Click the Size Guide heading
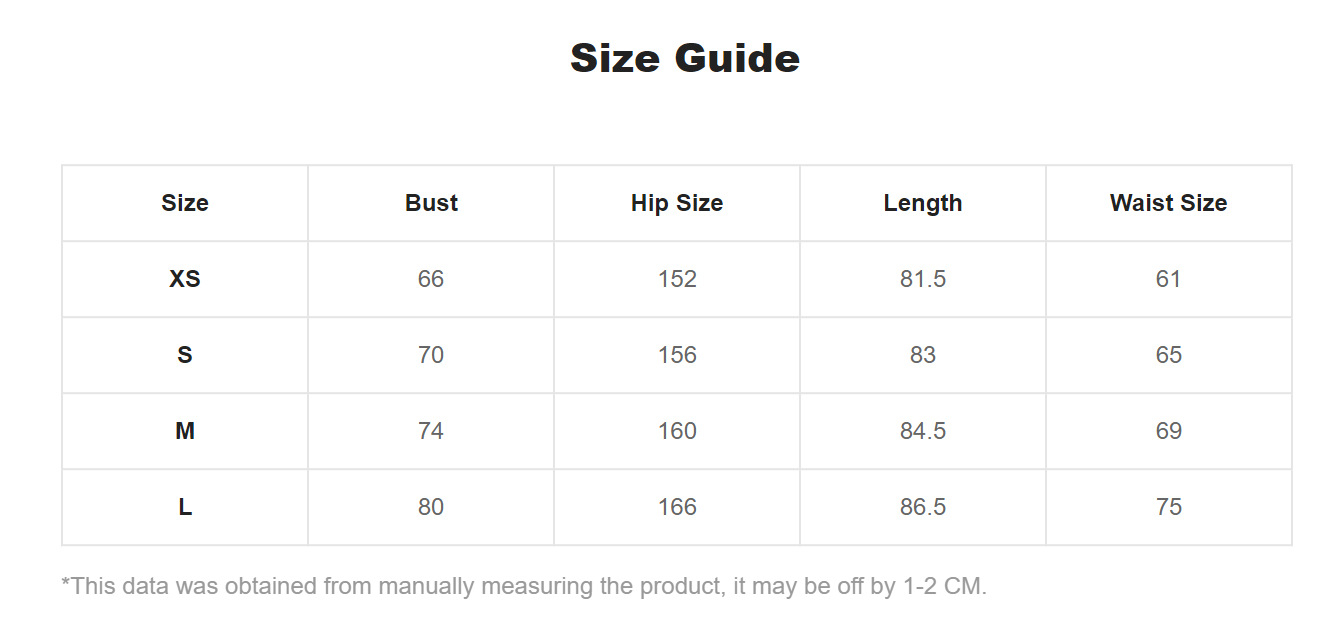The image size is (1344, 620). pyautogui.click(x=685, y=58)
